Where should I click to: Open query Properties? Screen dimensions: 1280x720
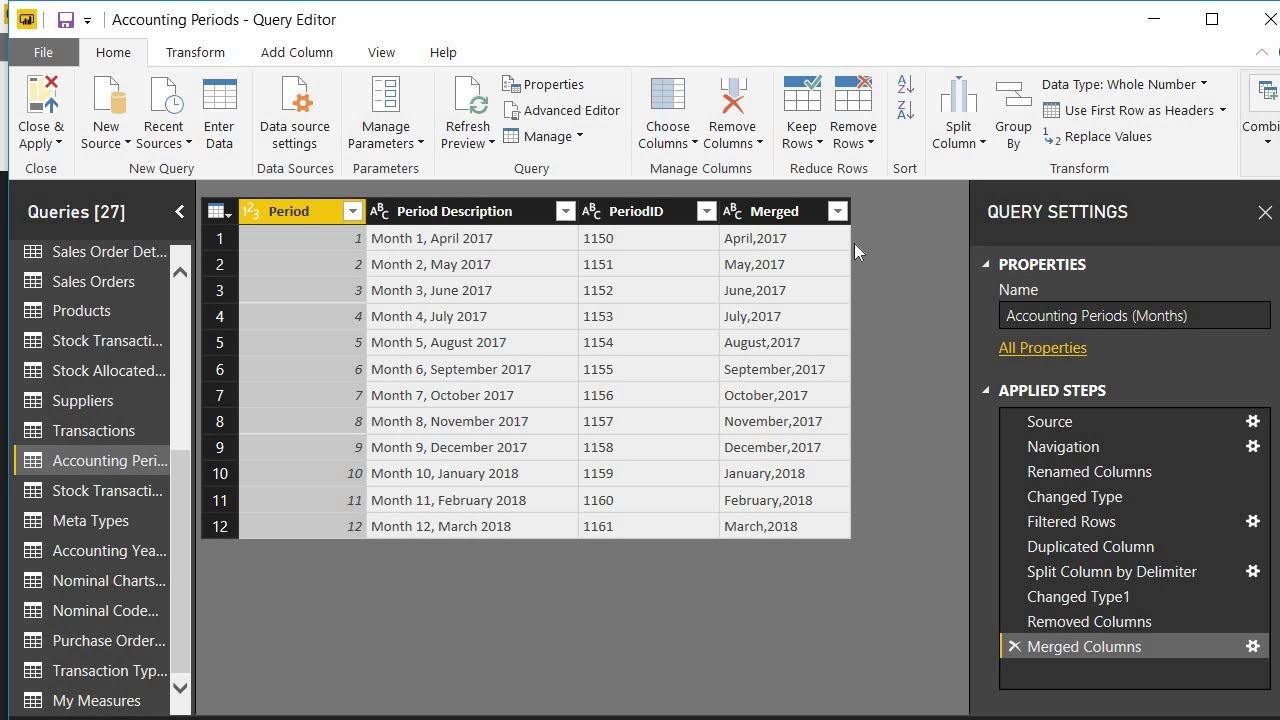543,84
